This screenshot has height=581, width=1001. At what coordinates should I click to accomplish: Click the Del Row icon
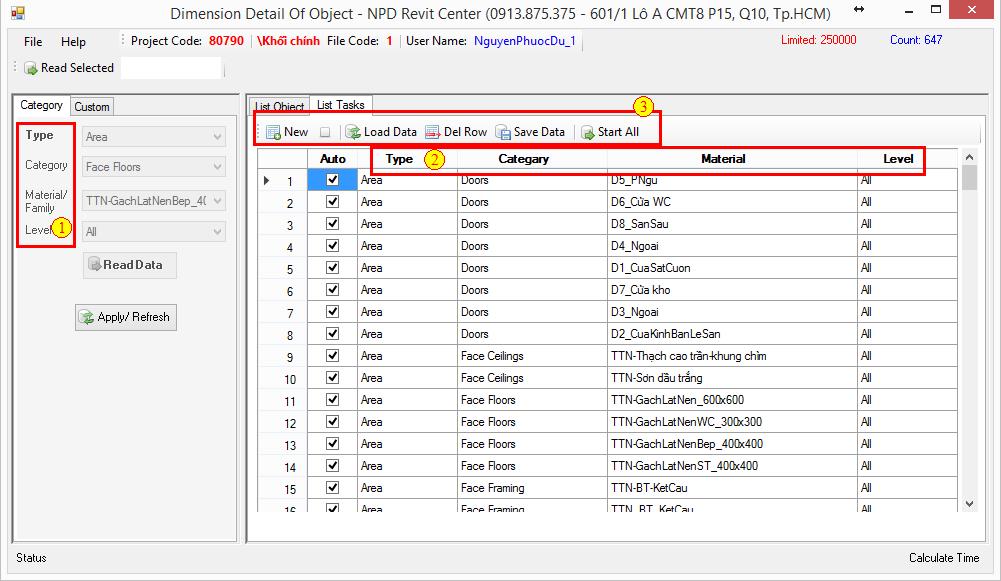coord(433,132)
